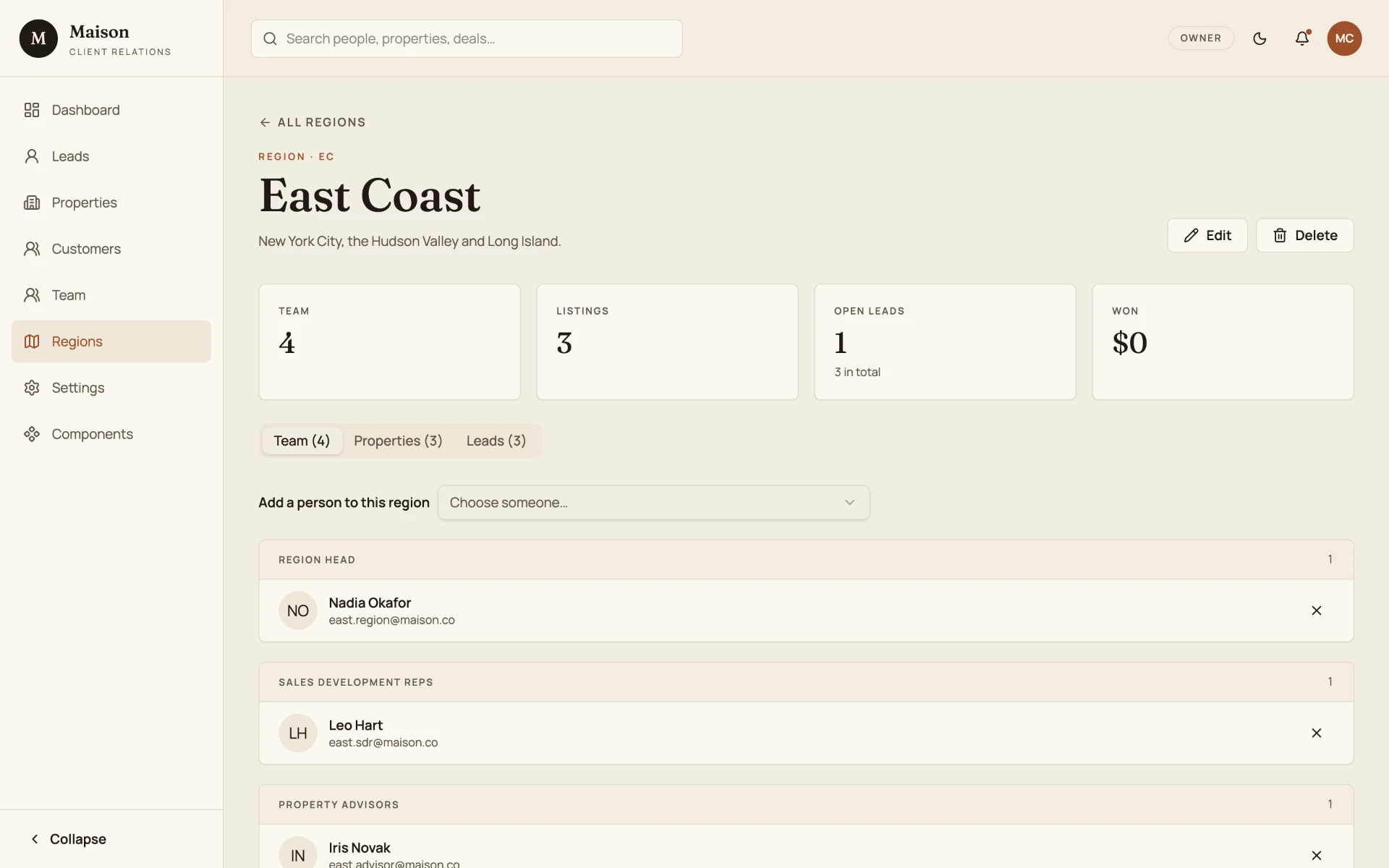Click the Dashboard grid icon in sidebar
The image size is (1389, 868).
32,110
